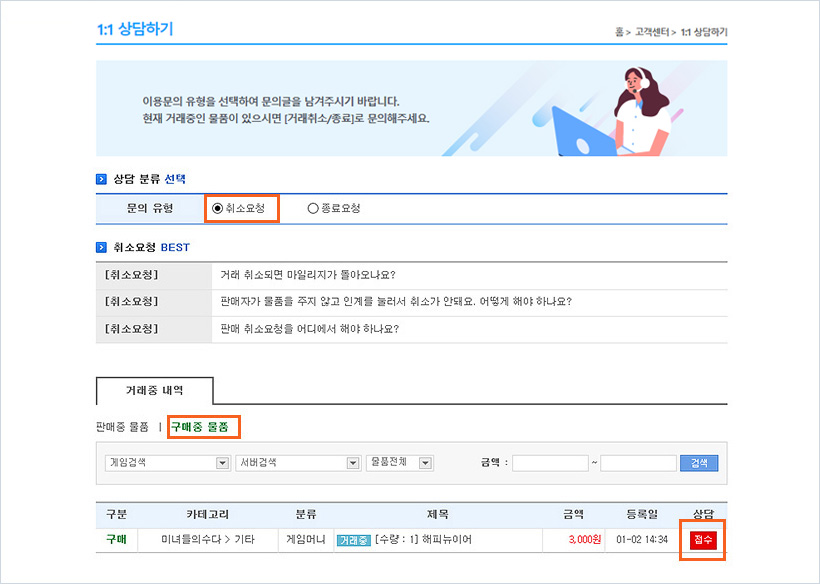Open FAQ about 마일리지 returning after cancellation
820x584 pixels.
[x=313, y=275]
